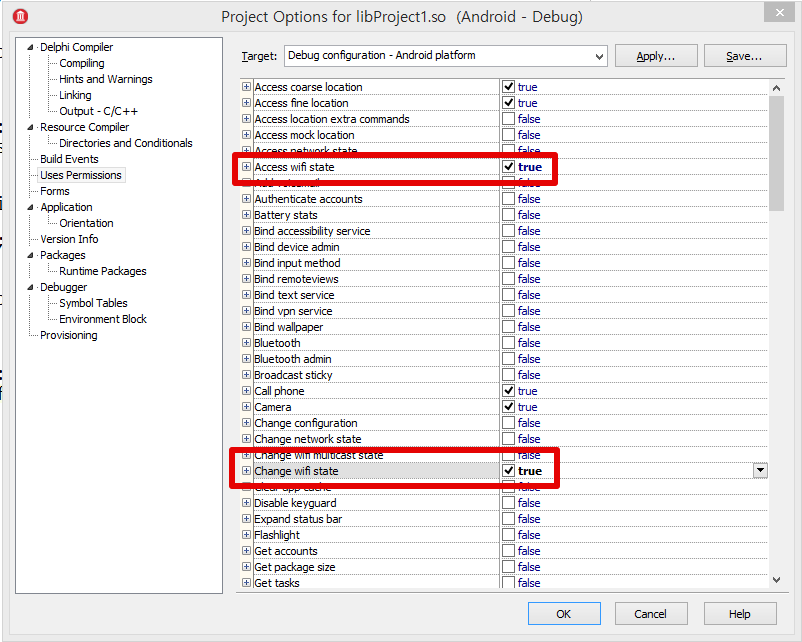This screenshot has width=802, height=642.
Task: Collapse the Resource Compiler tree node
Action: [x=30, y=127]
